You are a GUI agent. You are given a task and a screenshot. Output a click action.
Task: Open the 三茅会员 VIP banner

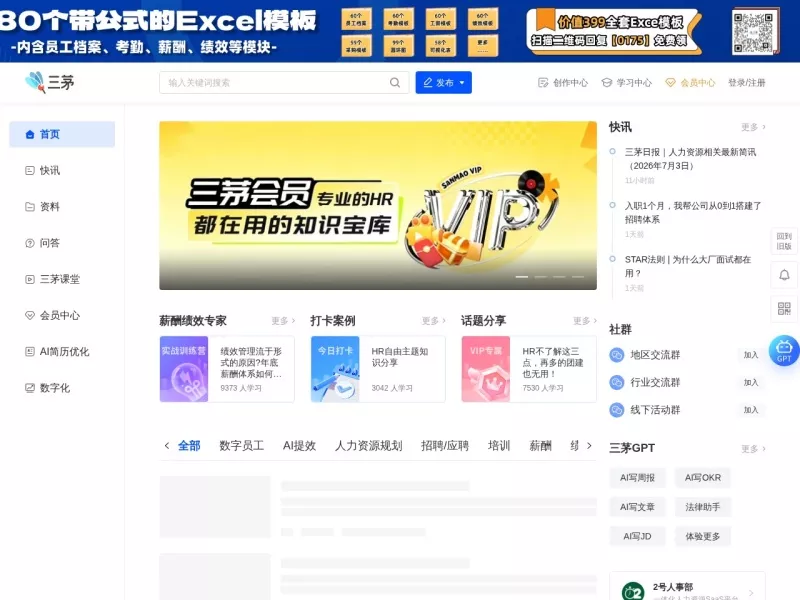coord(378,206)
